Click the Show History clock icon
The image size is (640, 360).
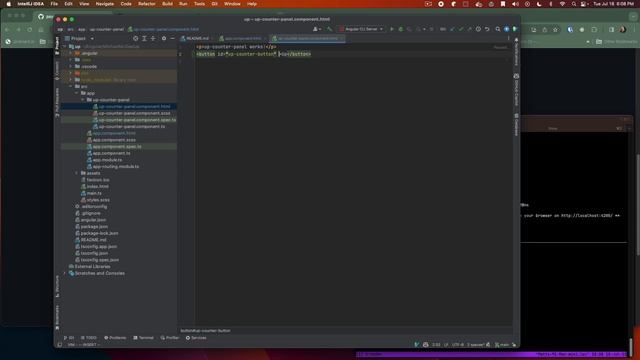pos(478,29)
